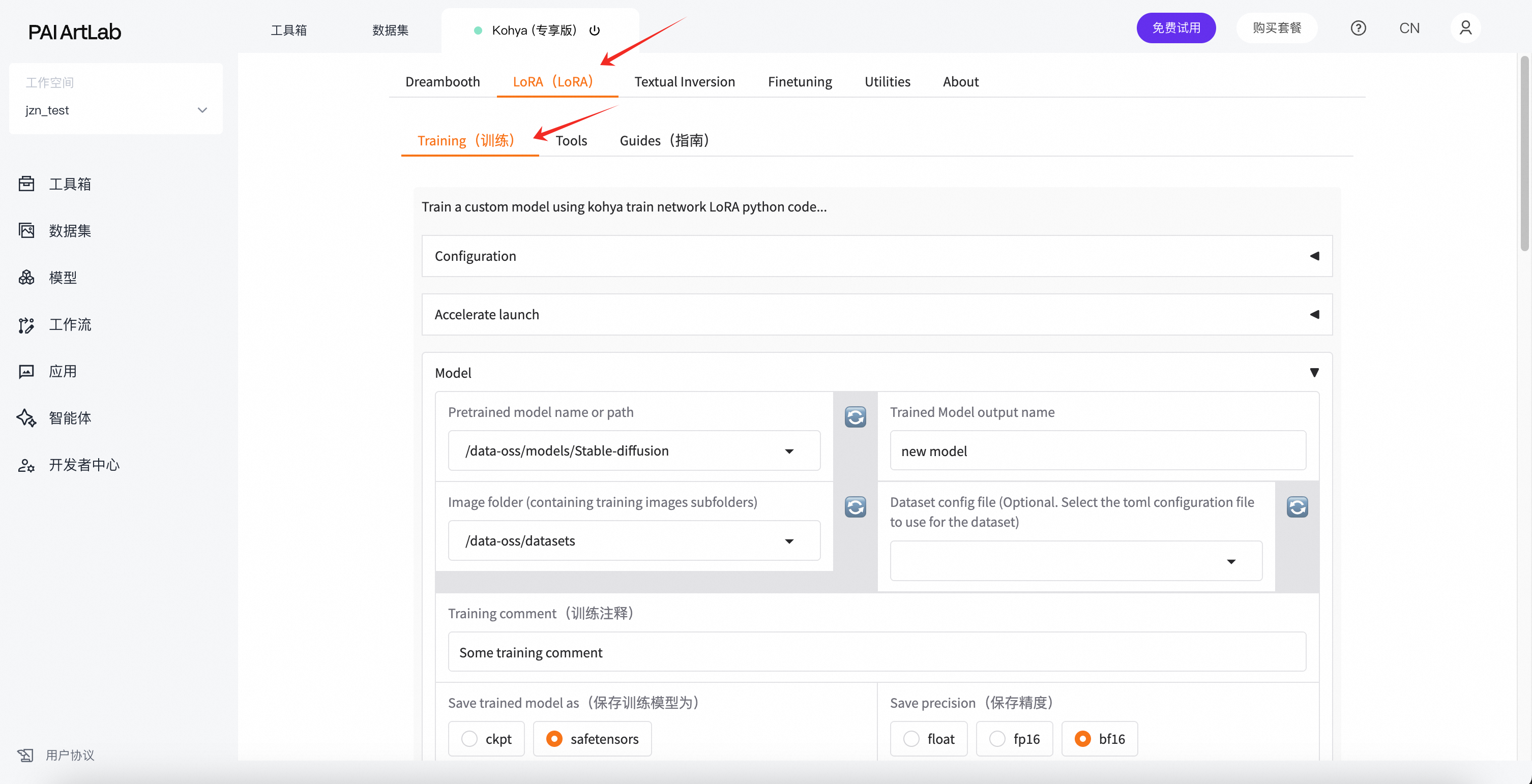Image resolution: width=1532 pixels, height=784 pixels.
Task: Click the Training comment text field
Action: [876, 652]
